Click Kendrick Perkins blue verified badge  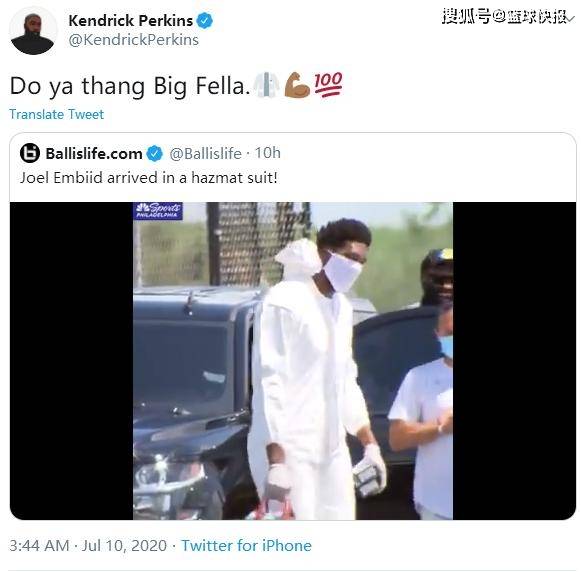205,21
